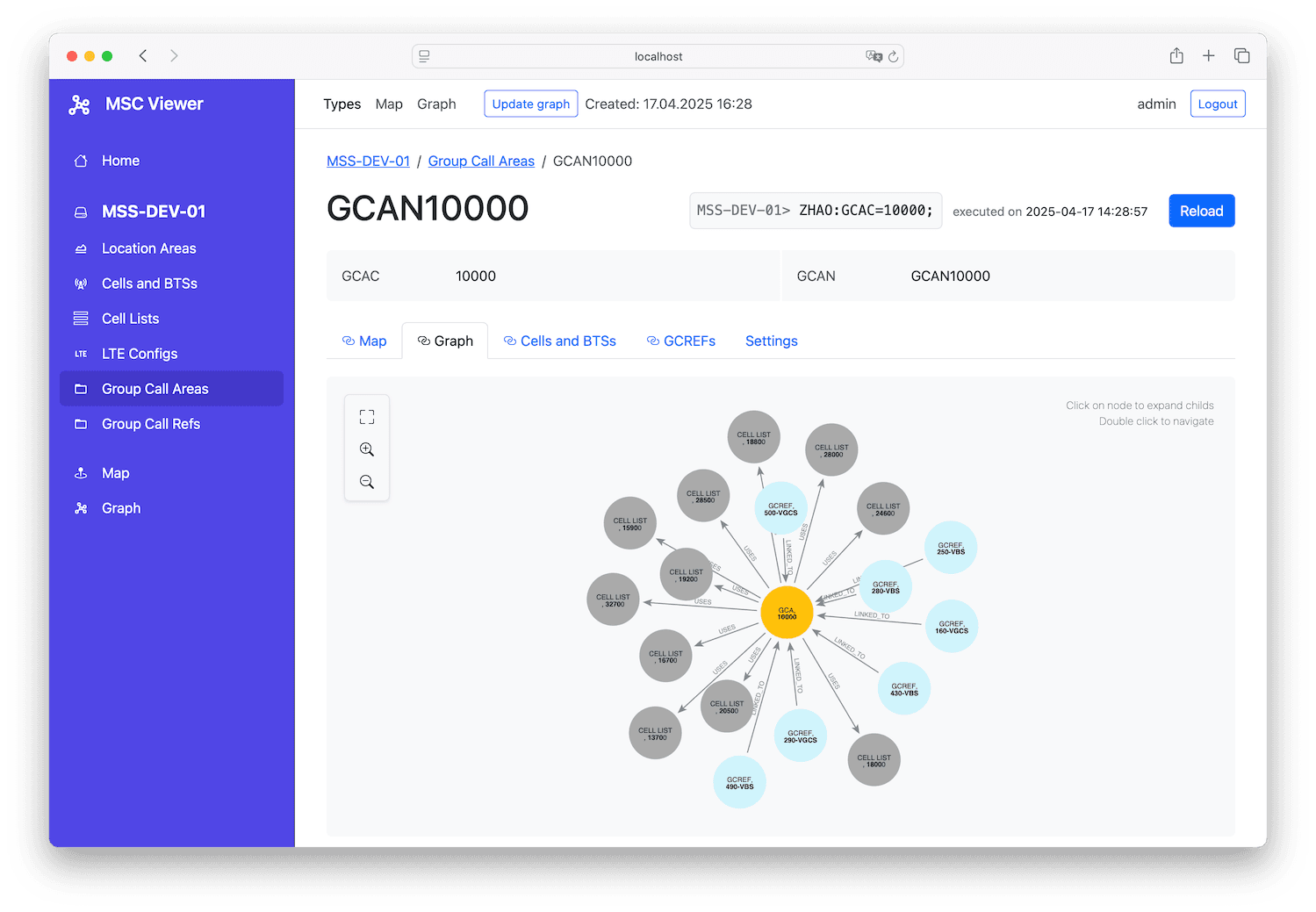
Task: Click the GCREF 290-VGCS node
Action: tap(801, 736)
